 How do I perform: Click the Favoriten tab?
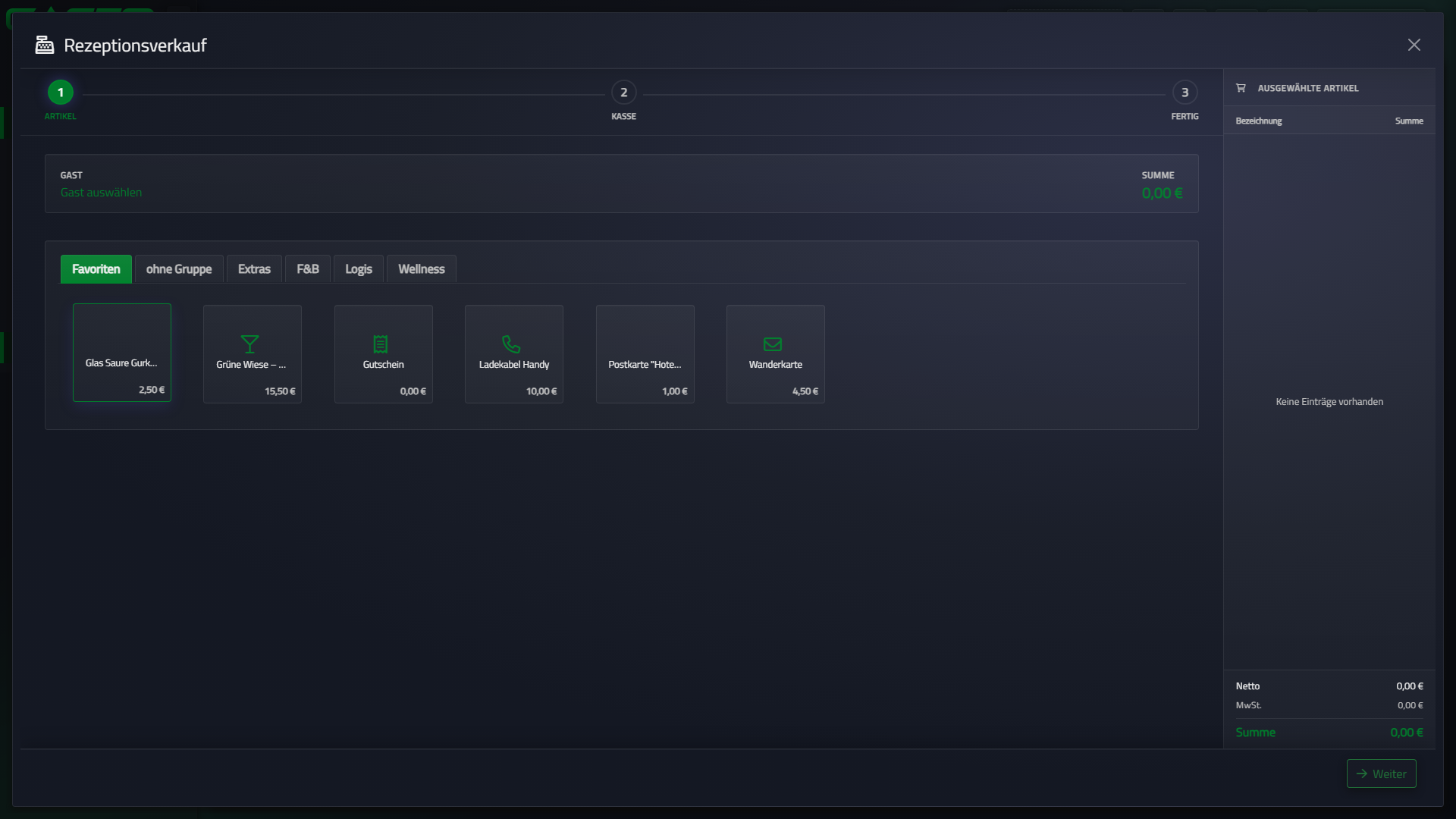tap(96, 269)
